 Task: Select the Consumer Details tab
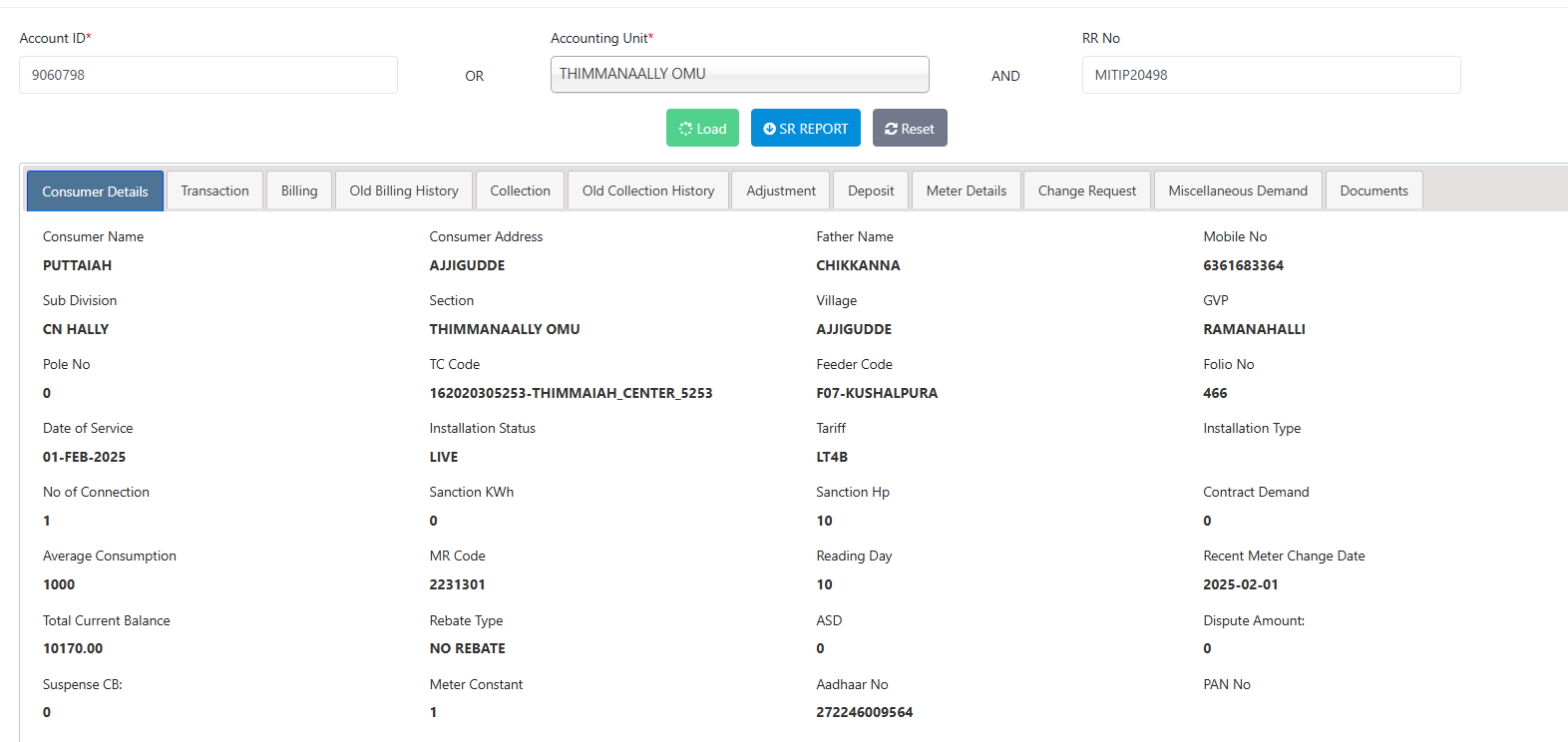point(95,191)
